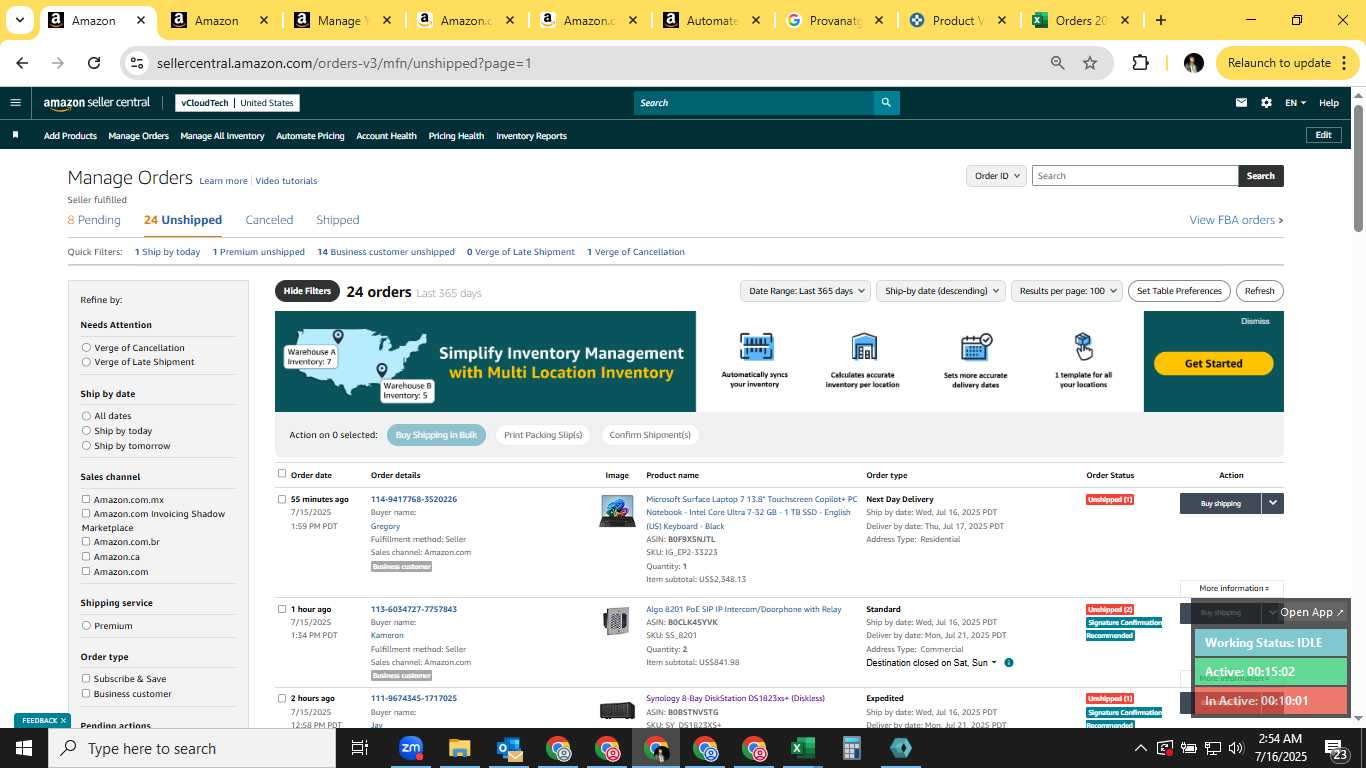Open the messages envelope icon
This screenshot has width=1366, height=768.
(1241, 102)
